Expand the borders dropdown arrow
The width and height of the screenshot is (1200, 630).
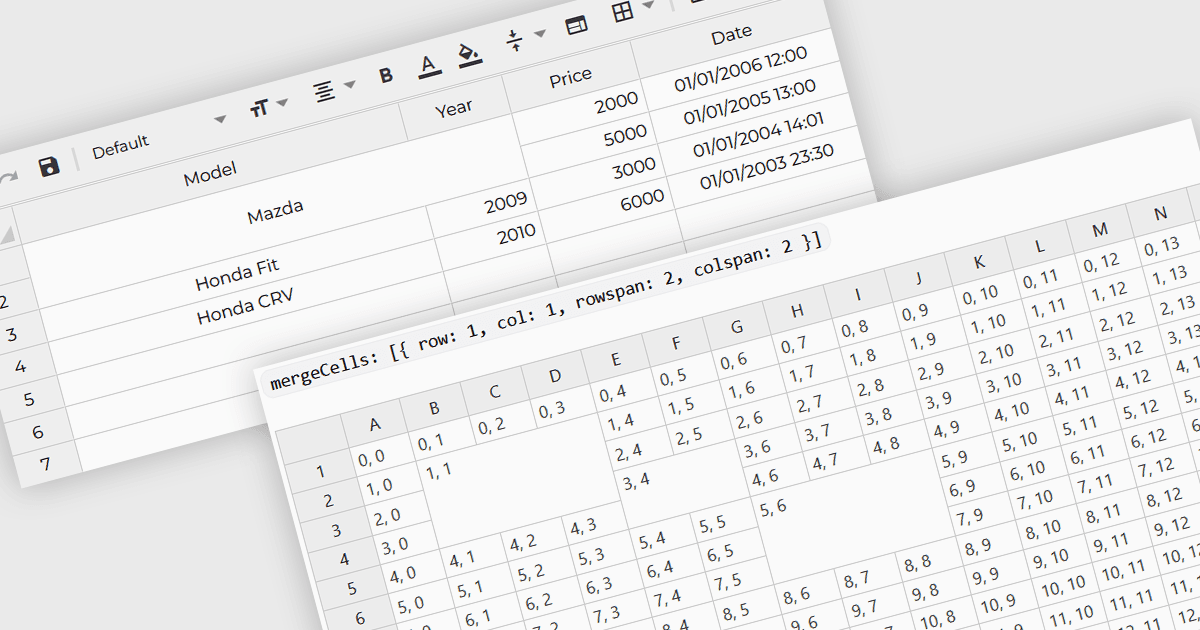pyautogui.click(x=648, y=5)
